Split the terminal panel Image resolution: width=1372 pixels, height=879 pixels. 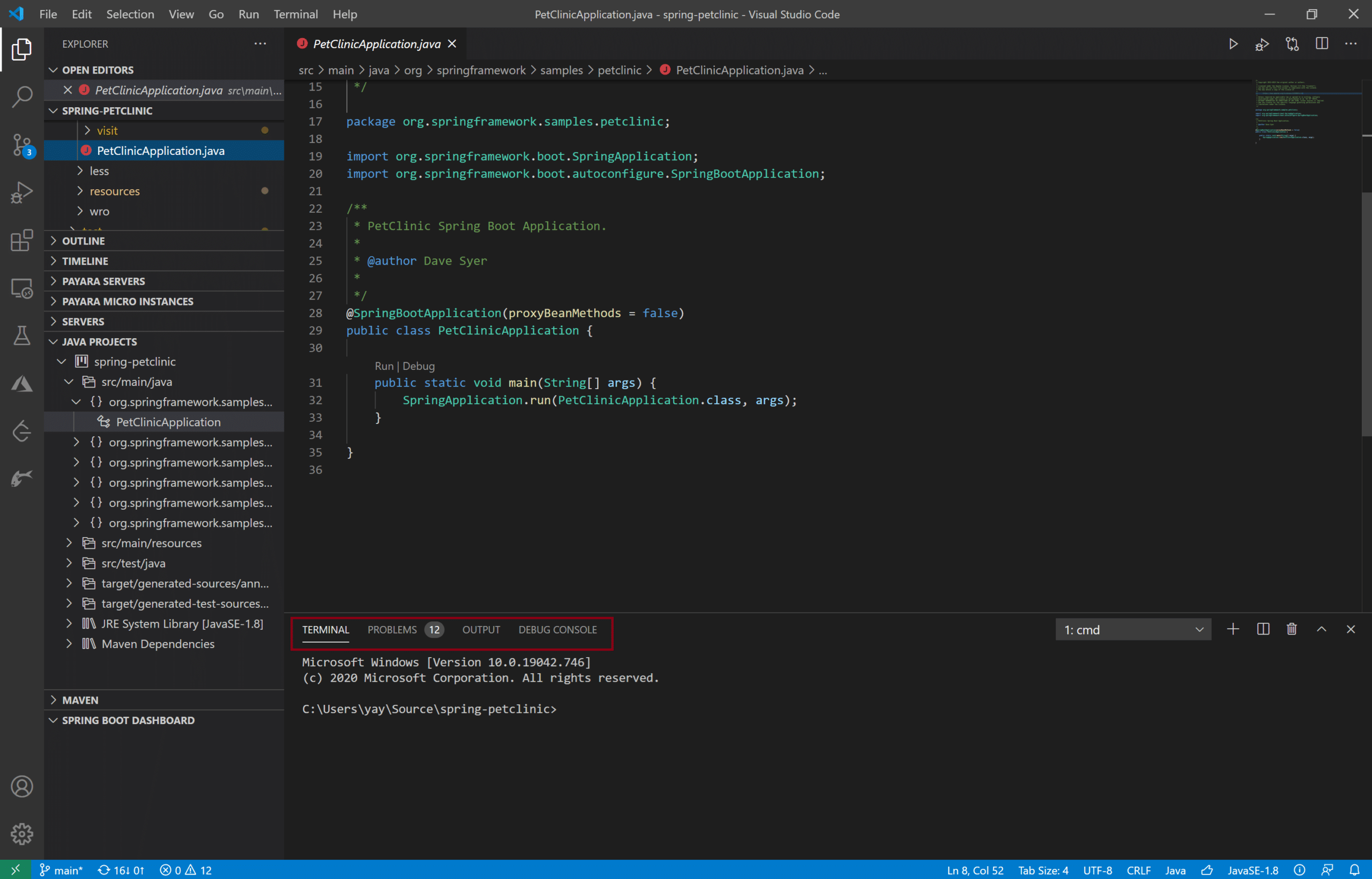[x=1263, y=629]
